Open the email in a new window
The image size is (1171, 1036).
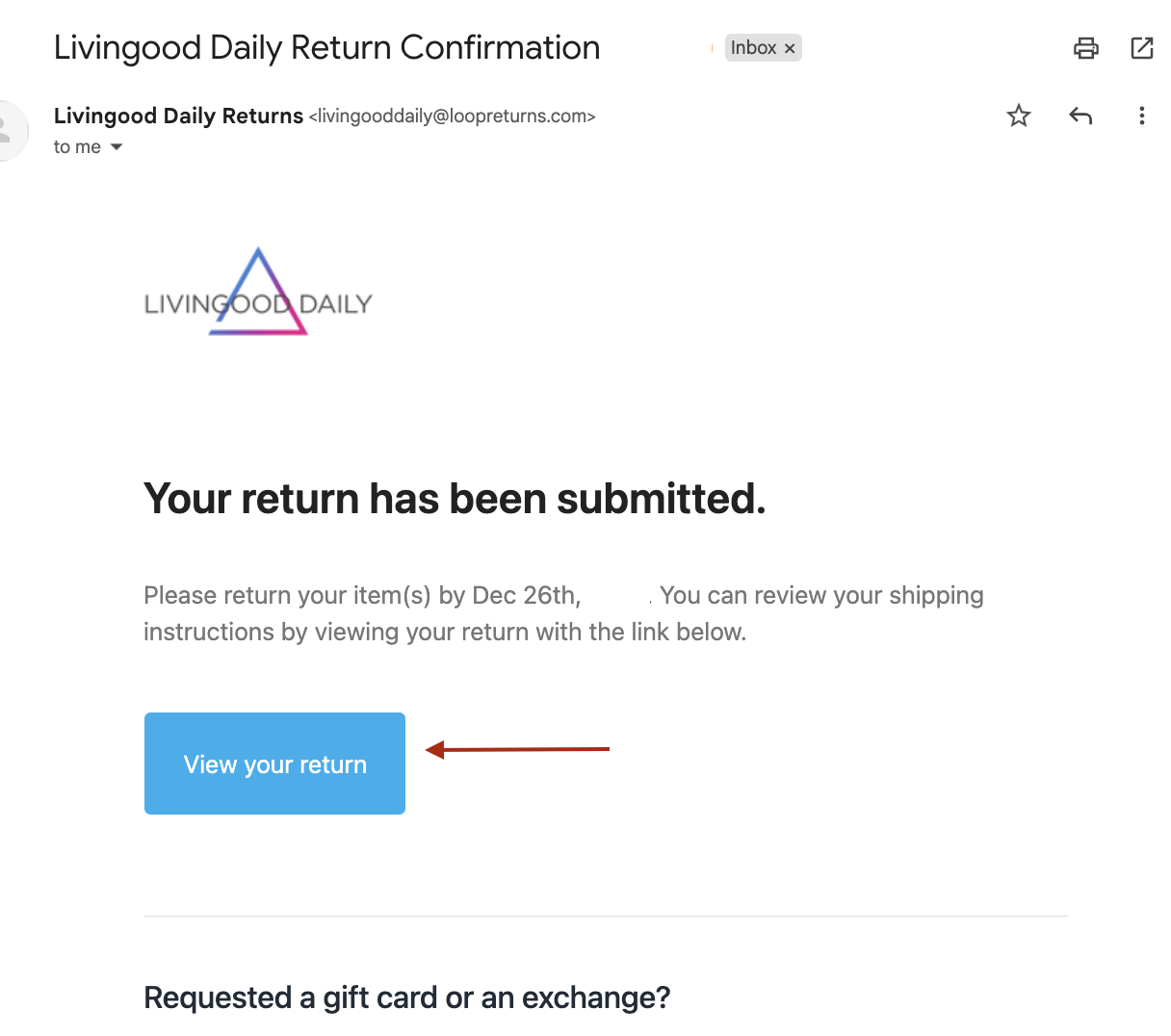pos(1142,48)
